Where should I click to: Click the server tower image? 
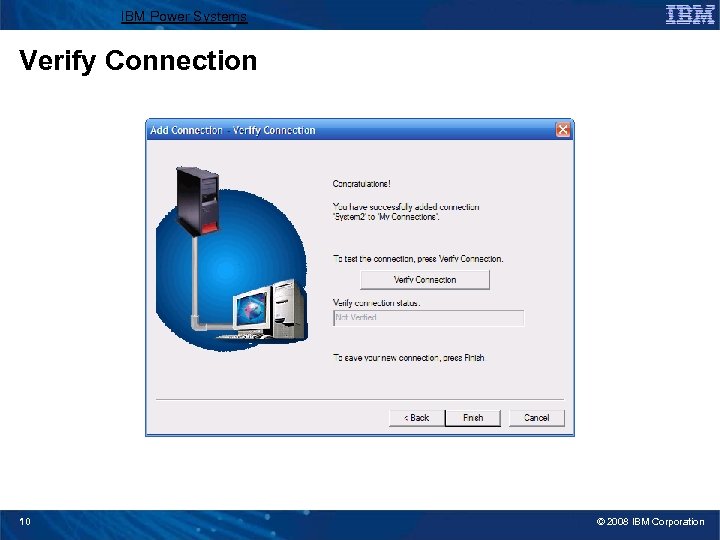coord(198,201)
